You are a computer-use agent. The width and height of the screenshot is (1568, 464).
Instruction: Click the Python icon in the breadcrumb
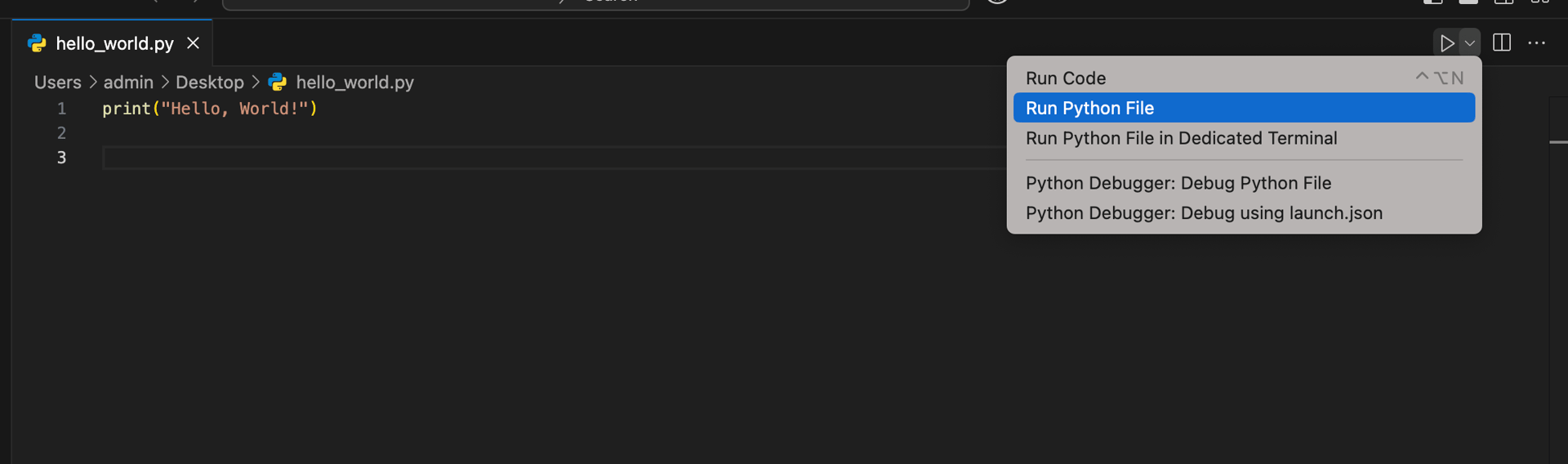[x=278, y=82]
